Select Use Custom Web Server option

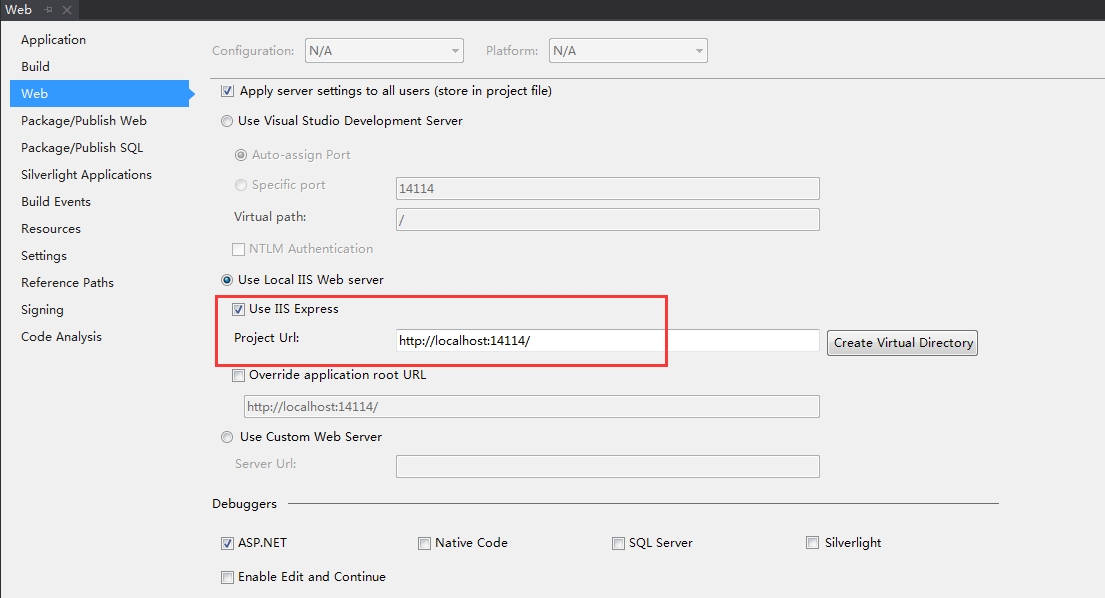point(227,437)
